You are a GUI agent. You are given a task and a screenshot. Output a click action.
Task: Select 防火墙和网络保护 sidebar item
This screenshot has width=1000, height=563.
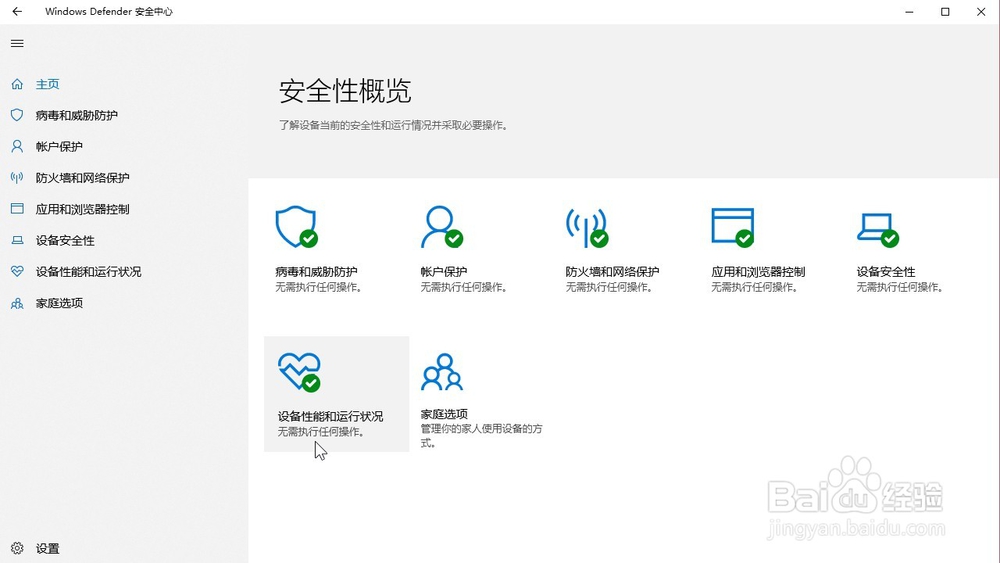(82, 178)
